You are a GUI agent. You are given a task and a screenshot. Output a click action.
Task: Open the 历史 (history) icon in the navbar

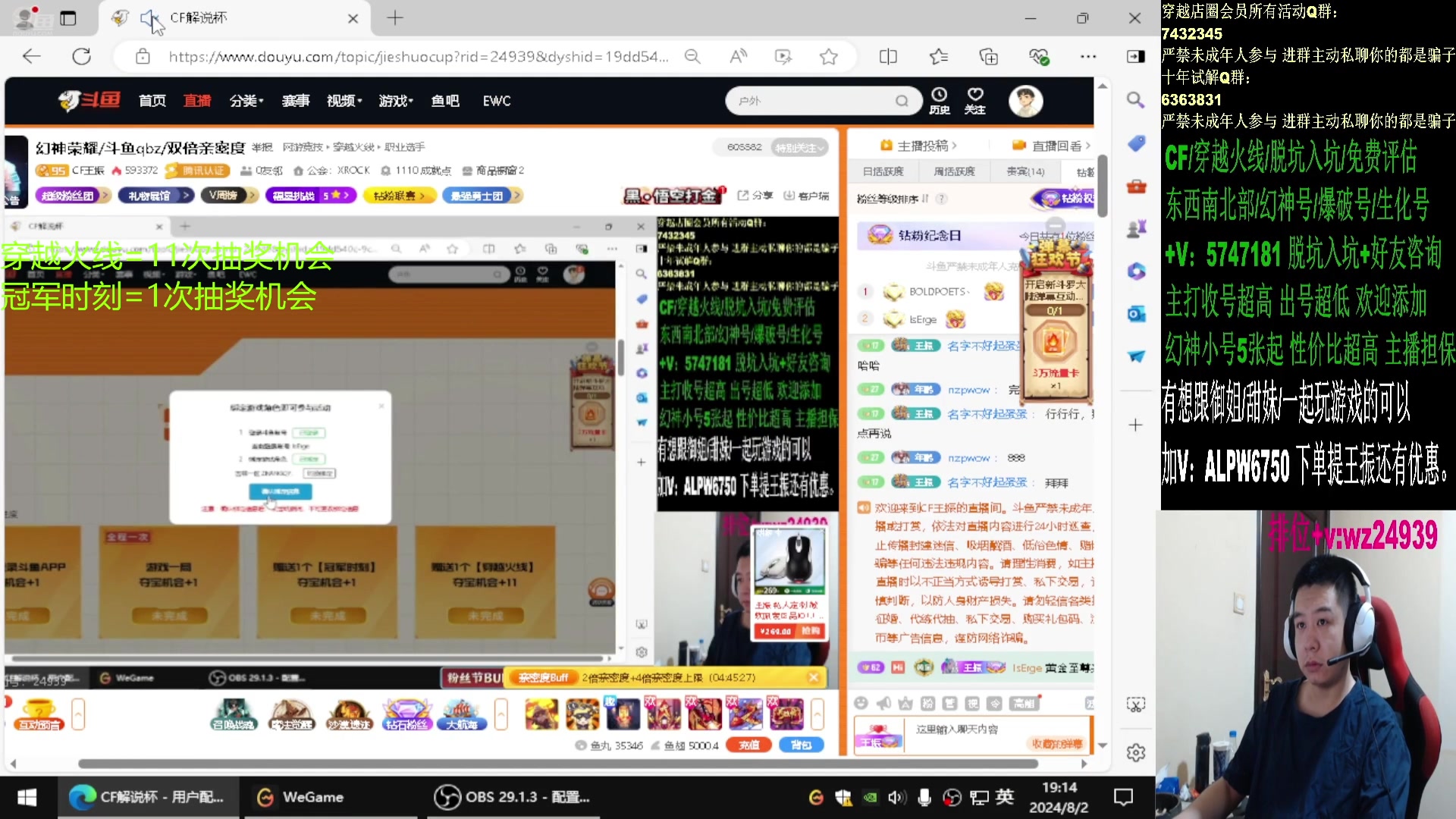940,100
